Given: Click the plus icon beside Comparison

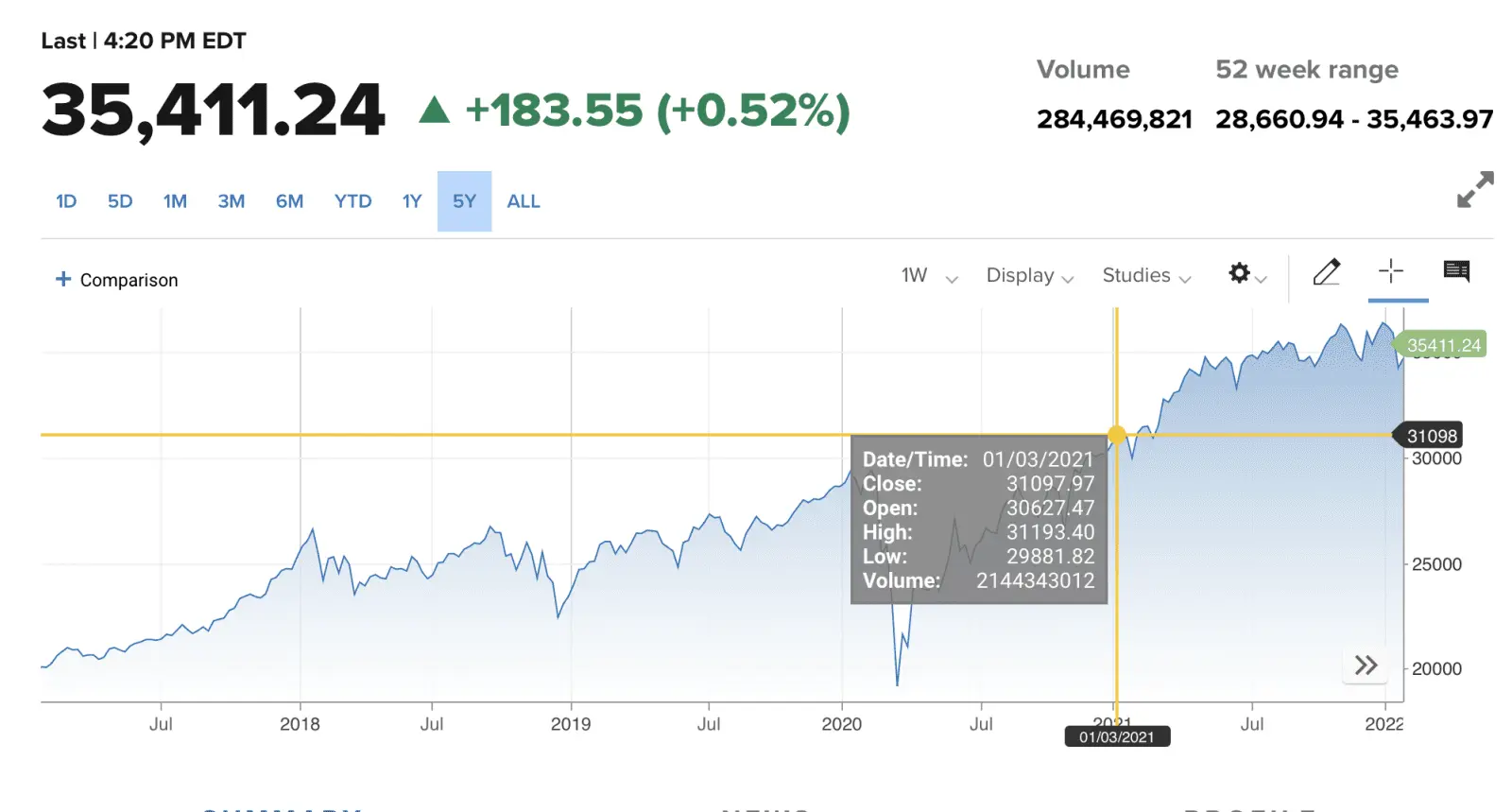Looking at the screenshot, I should (x=62, y=279).
